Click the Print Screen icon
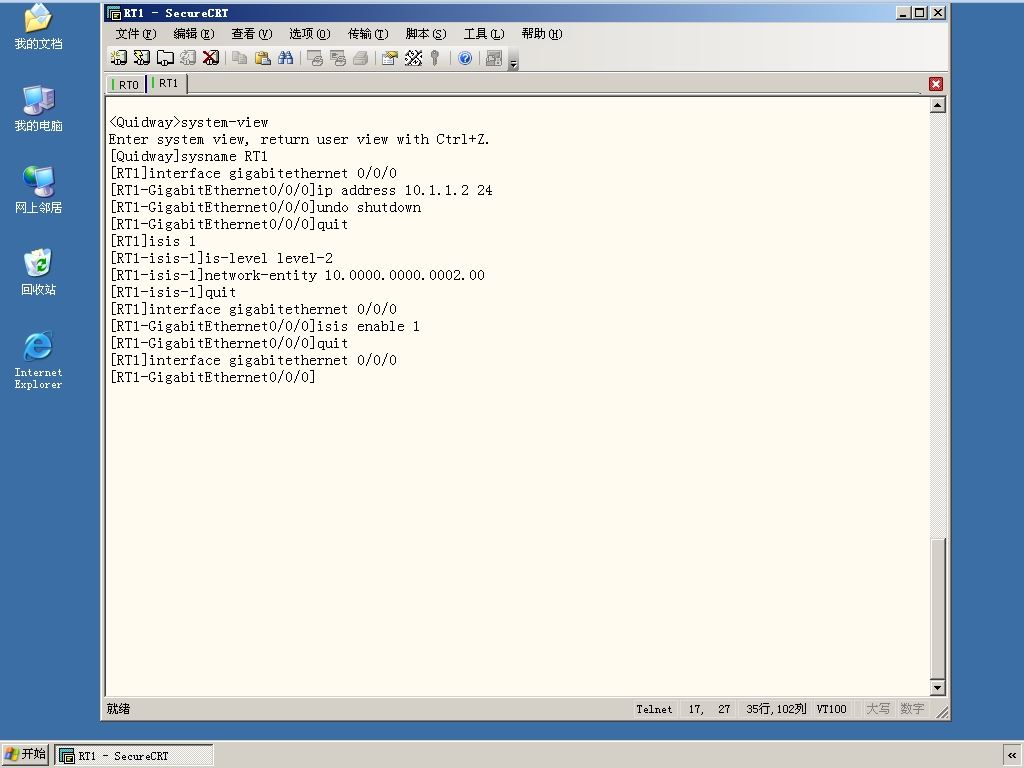 pos(315,58)
